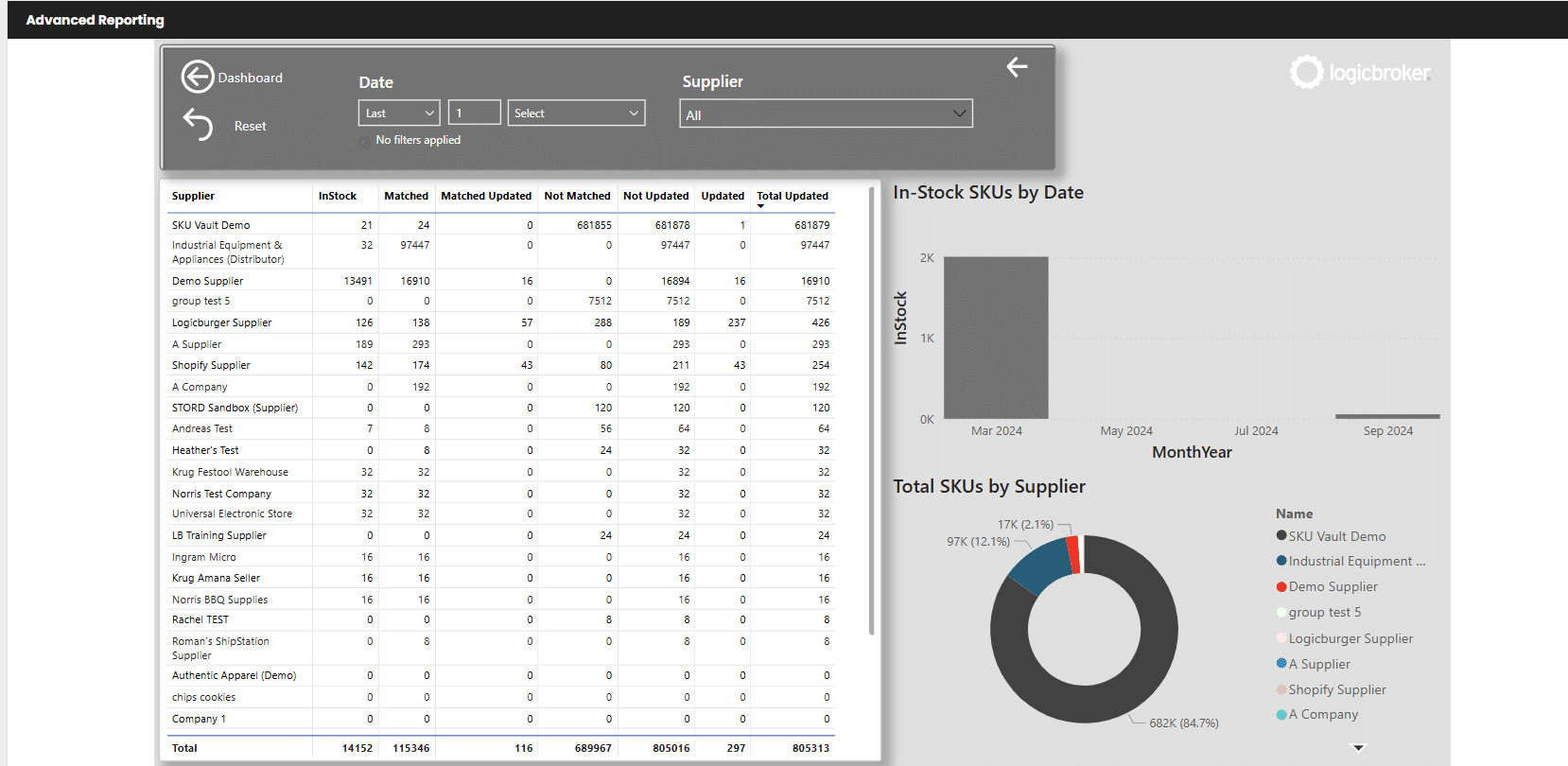1568x766 pixels.
Task: Select the 'group test 5' table row
Action: (501, 301)
